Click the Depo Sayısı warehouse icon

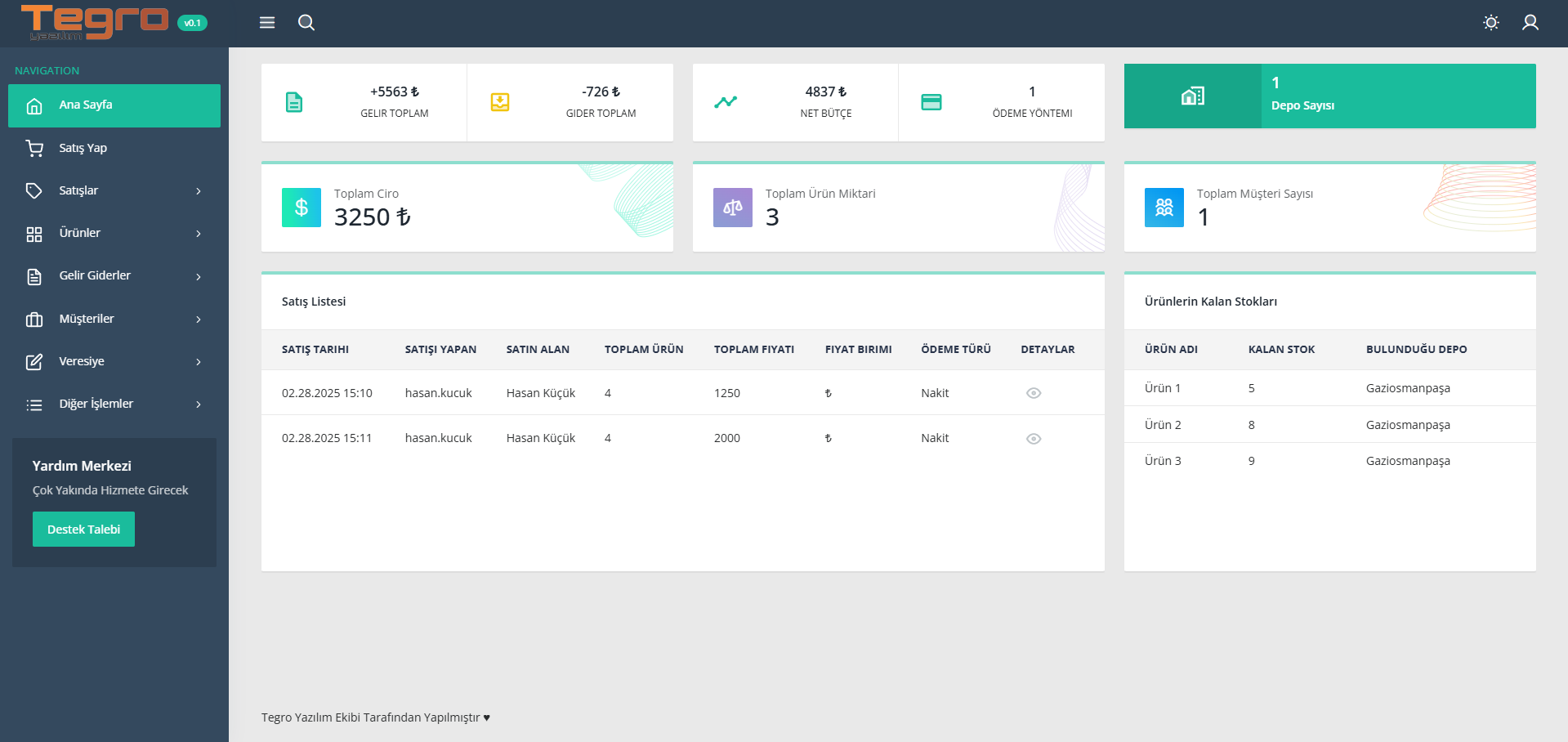(x=1193, y=96)
